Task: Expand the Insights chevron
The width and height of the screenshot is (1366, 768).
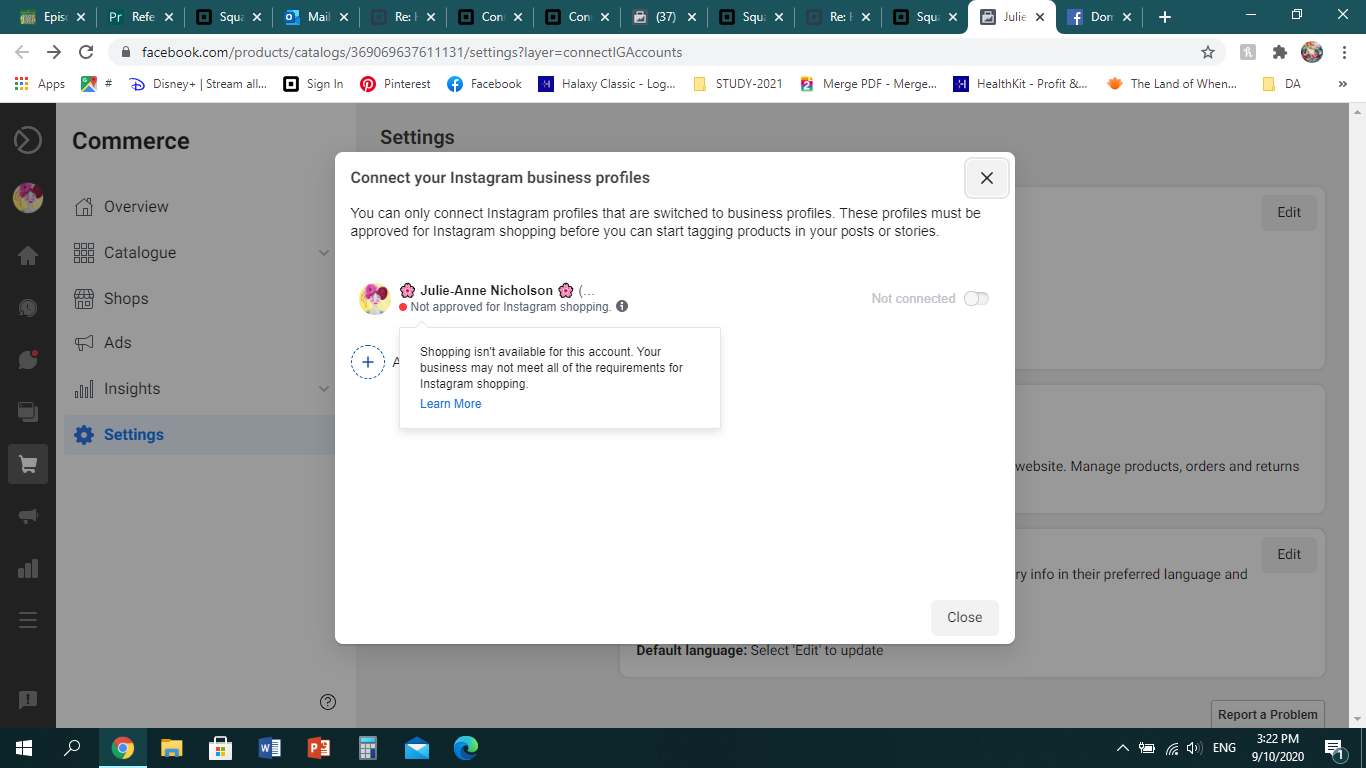Action: point(324,389)
